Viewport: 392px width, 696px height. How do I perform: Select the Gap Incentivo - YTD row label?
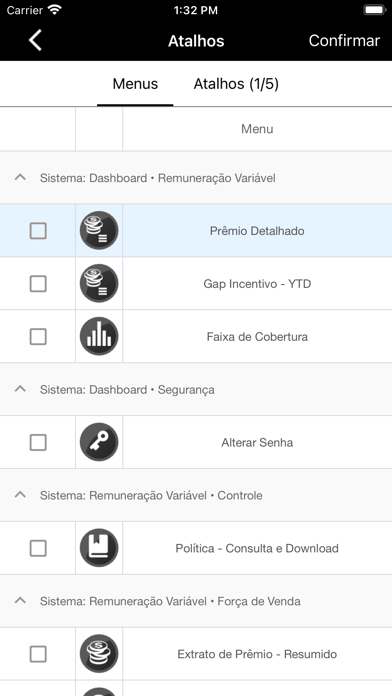tap(257, 284)
